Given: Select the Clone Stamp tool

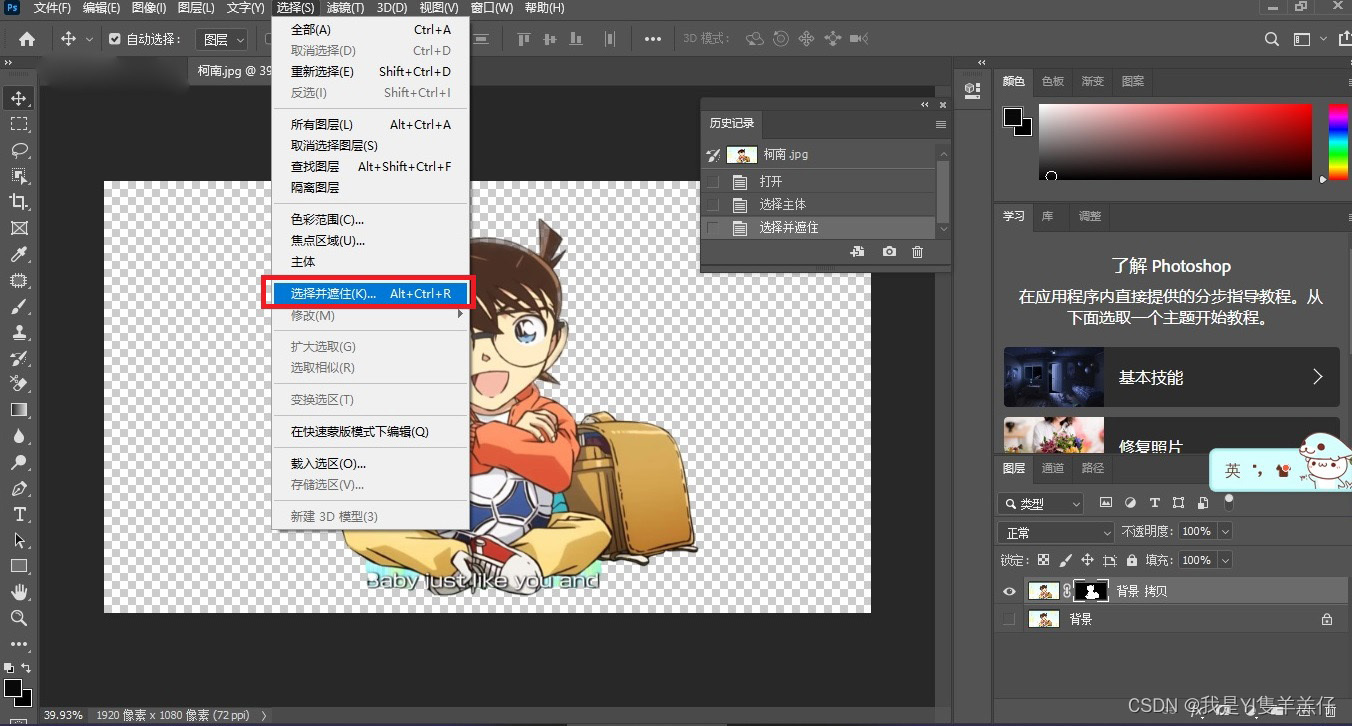Looking at the screenshot, I should click(19, 332).
